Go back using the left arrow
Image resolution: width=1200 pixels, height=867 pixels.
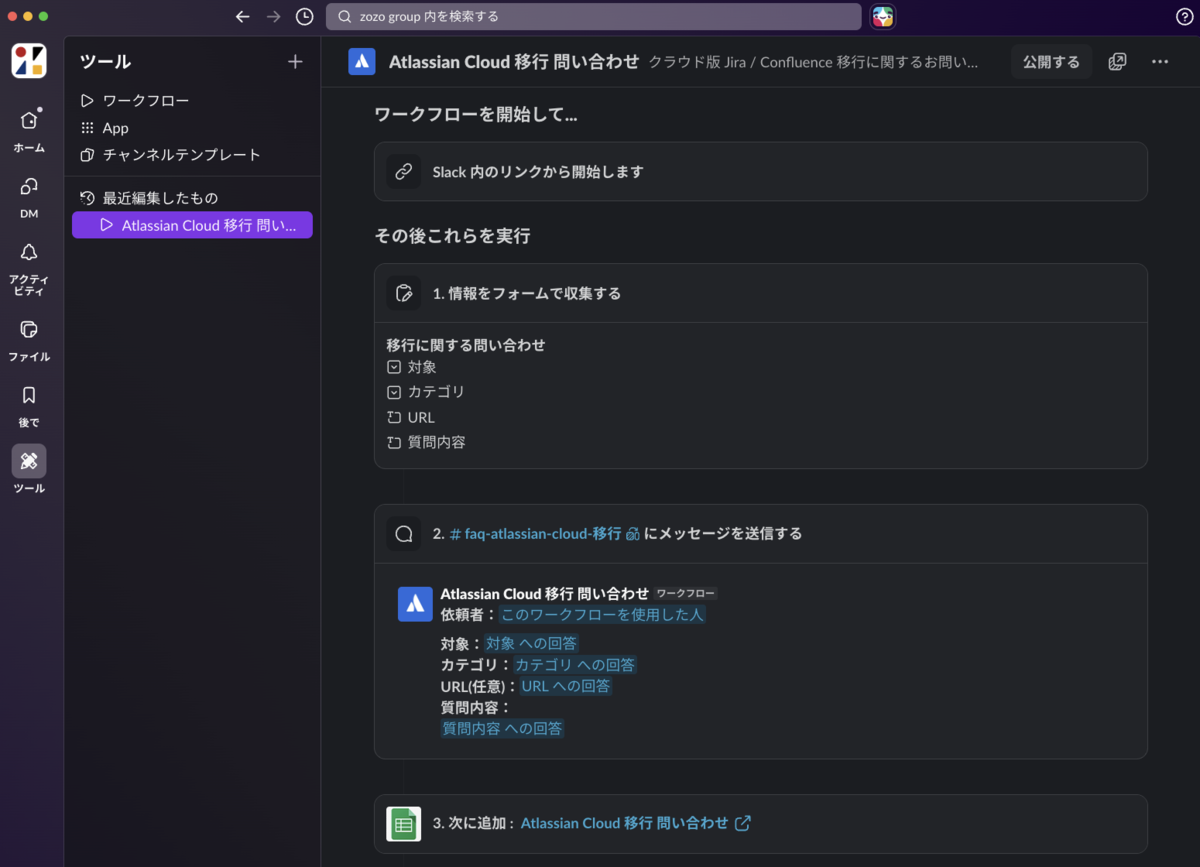click(242, 17)
